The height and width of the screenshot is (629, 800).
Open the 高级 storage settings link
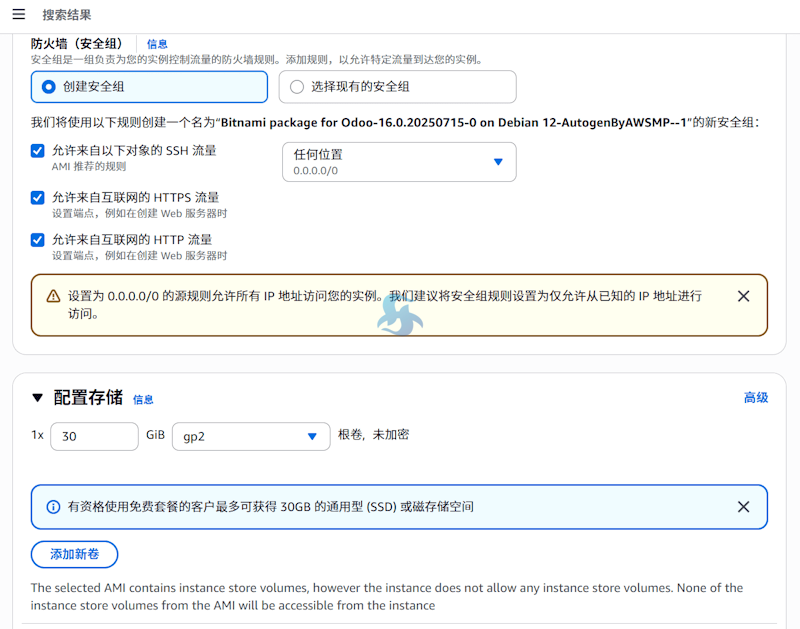click(x=755, y=398)
